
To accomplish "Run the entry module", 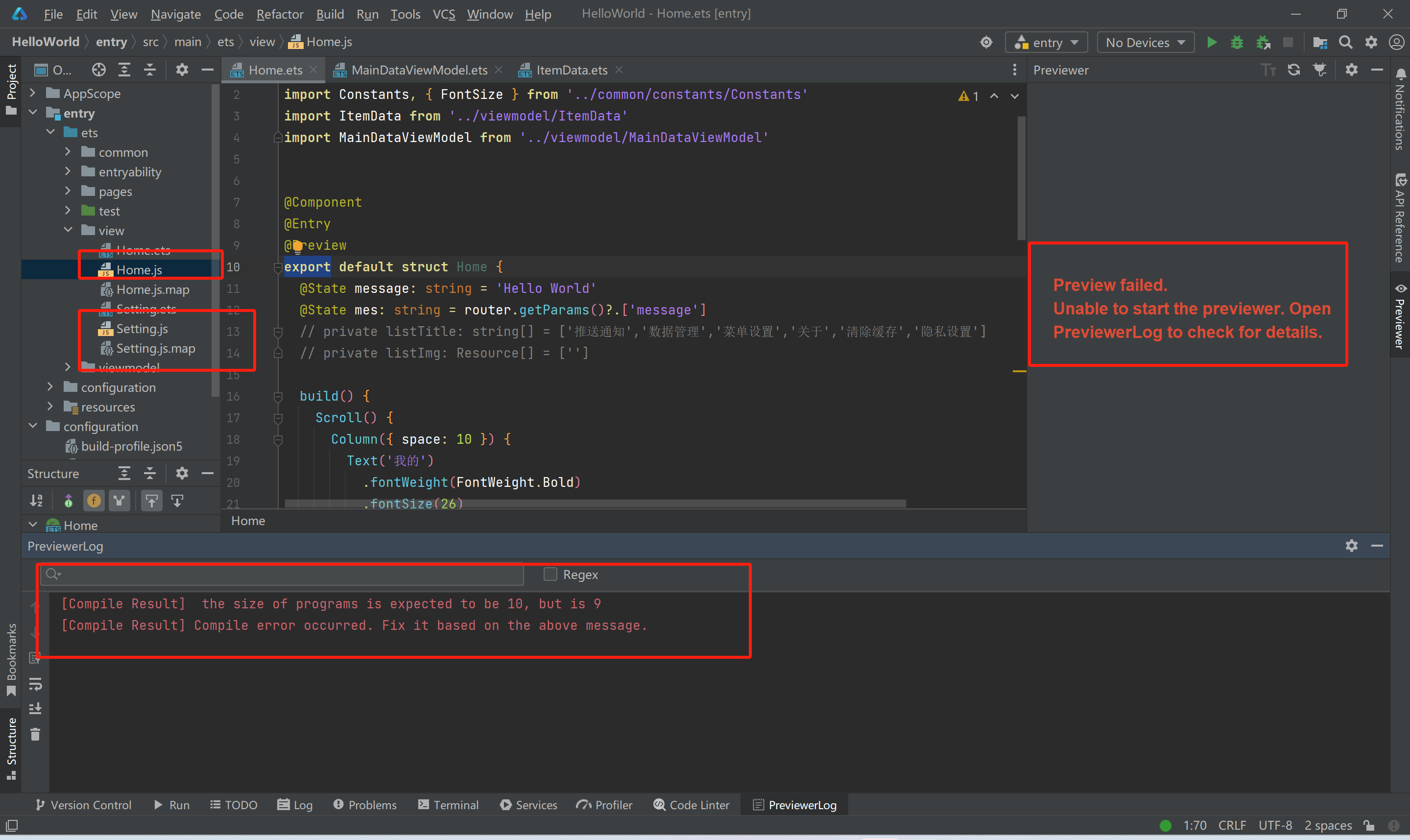I will [x=1212, y=42].
